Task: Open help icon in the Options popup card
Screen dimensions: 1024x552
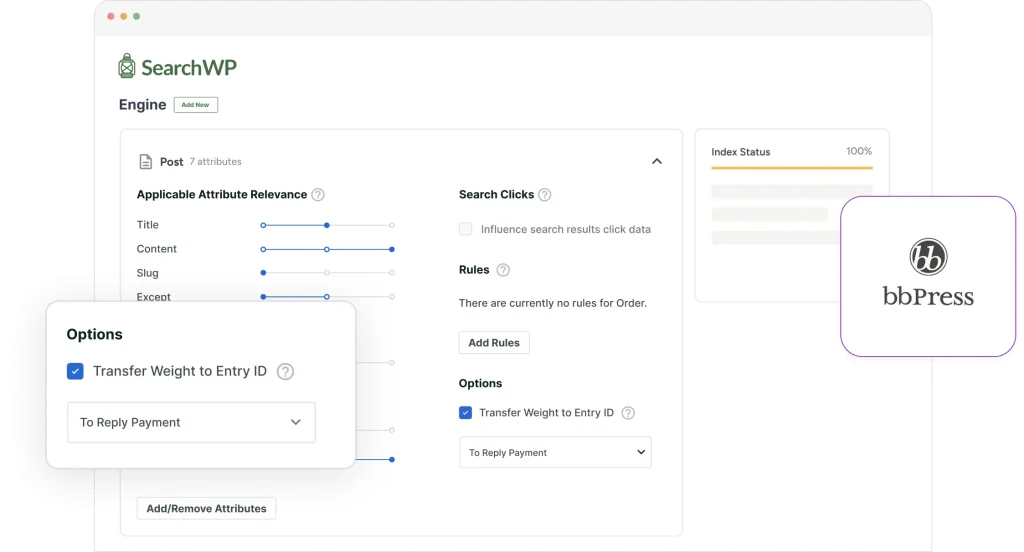Action: (285, 372)
